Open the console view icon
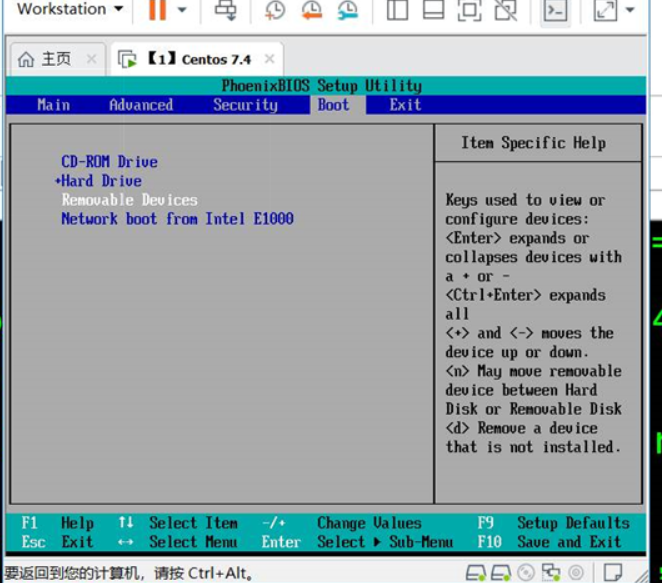The width and height of the screenshot is (662, 583). point(555,10)
